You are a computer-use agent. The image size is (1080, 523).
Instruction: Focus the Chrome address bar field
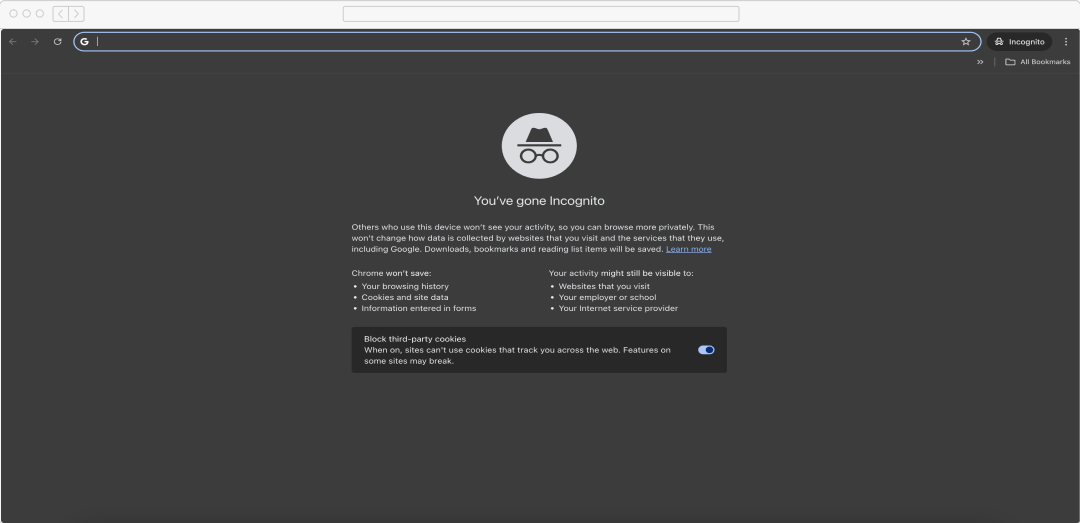click(x=526, y=41)
